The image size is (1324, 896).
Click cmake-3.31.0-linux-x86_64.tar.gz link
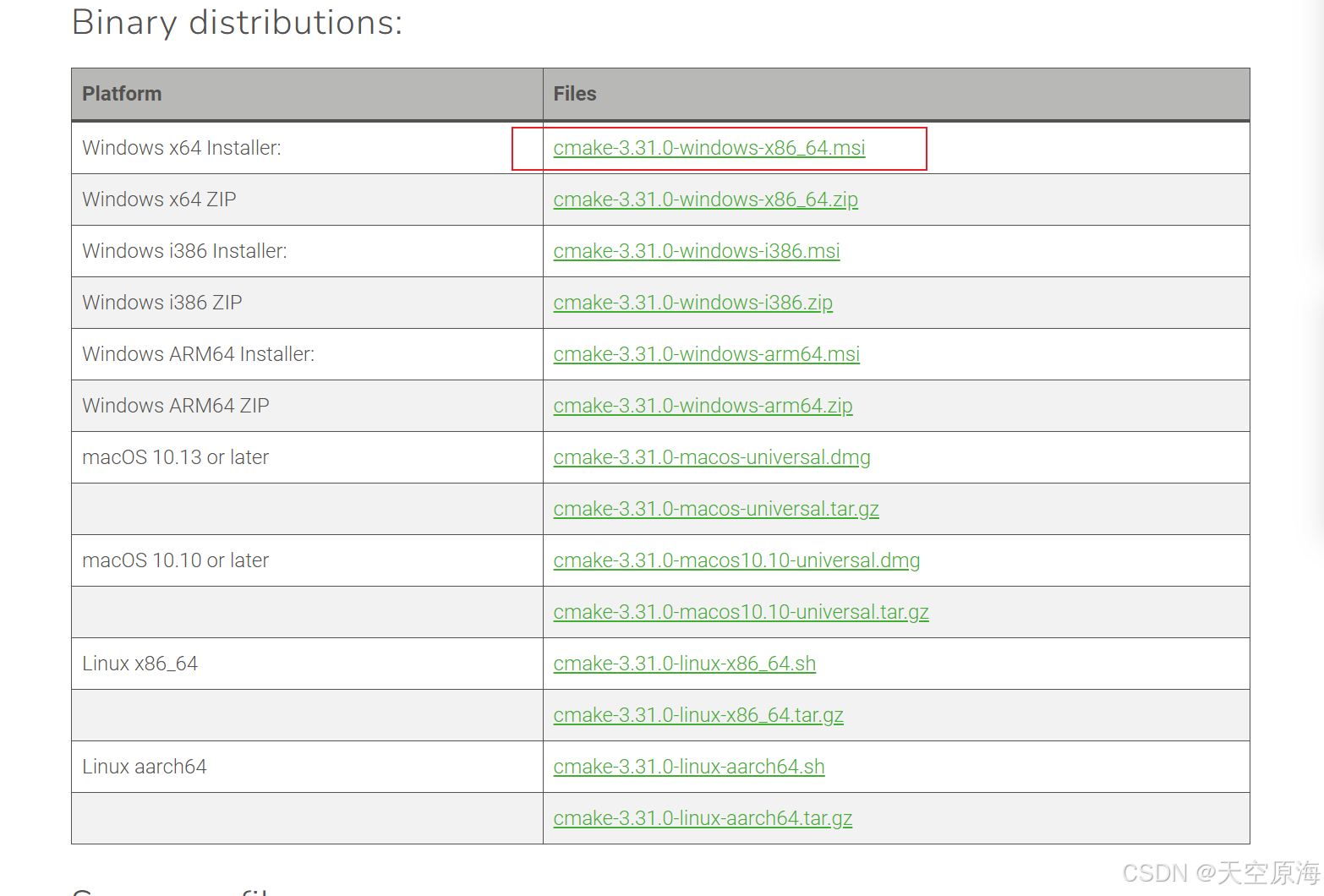click(698, 715)
